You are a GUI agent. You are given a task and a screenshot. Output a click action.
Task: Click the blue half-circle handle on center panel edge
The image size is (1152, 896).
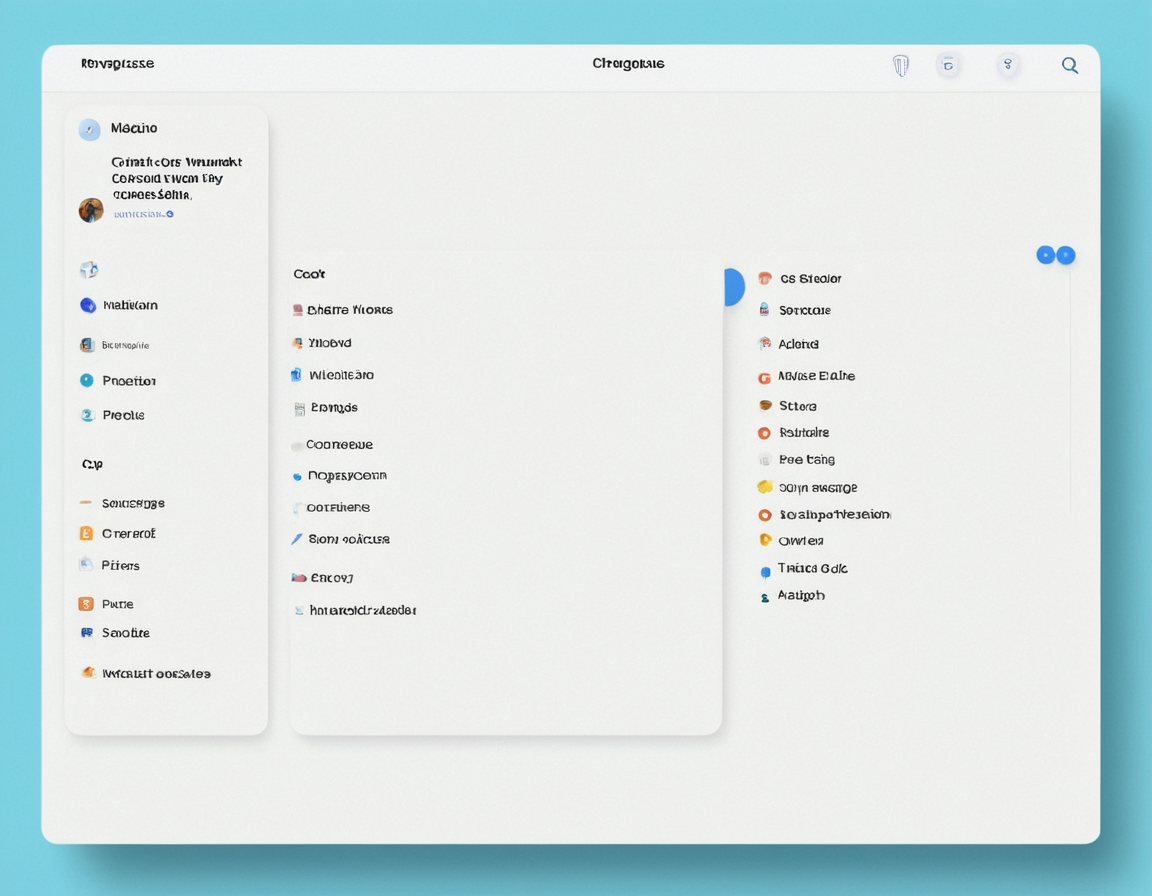(734, 287)
